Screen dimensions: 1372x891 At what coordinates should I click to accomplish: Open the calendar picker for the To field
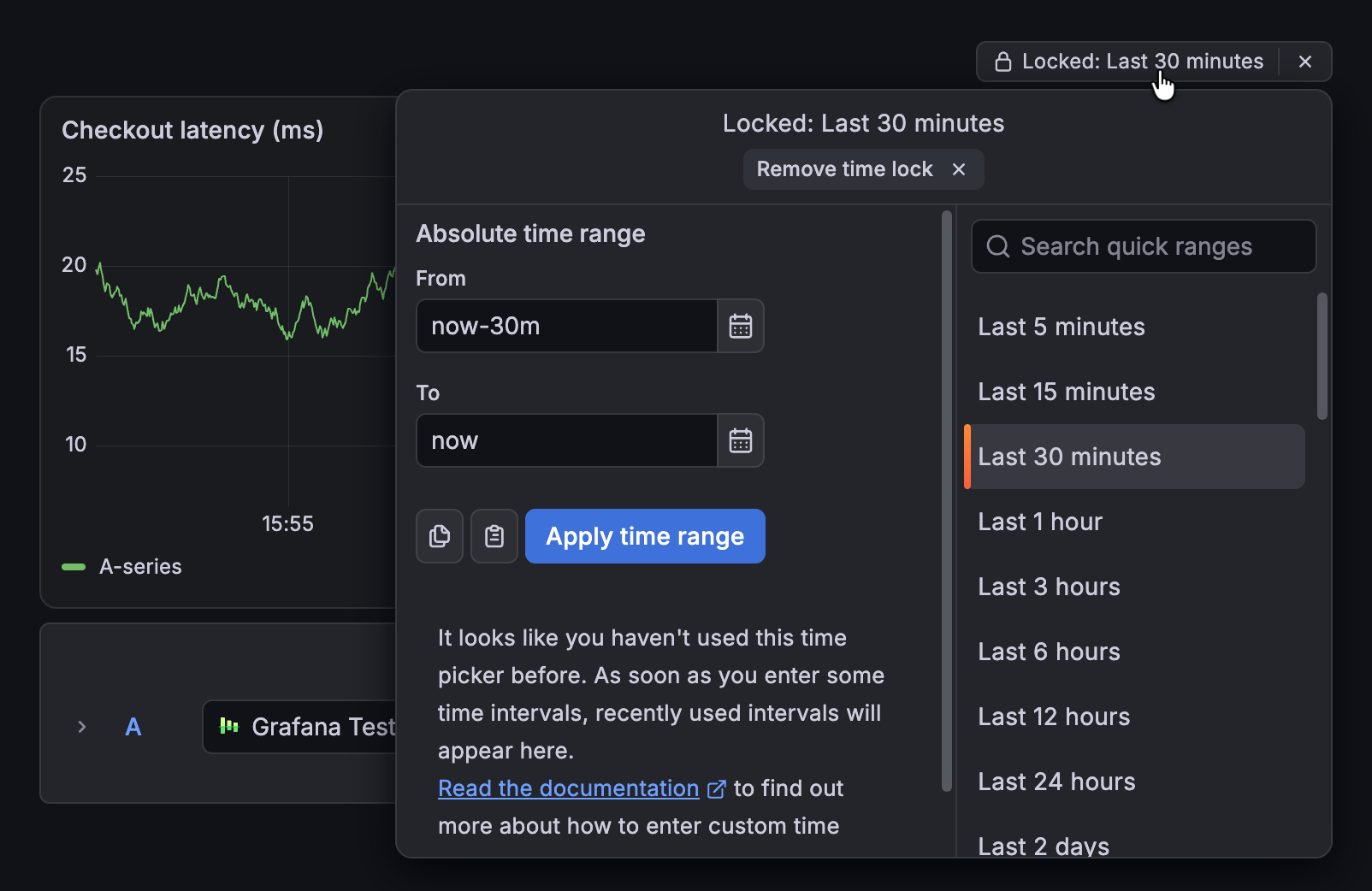pos(741,440)
